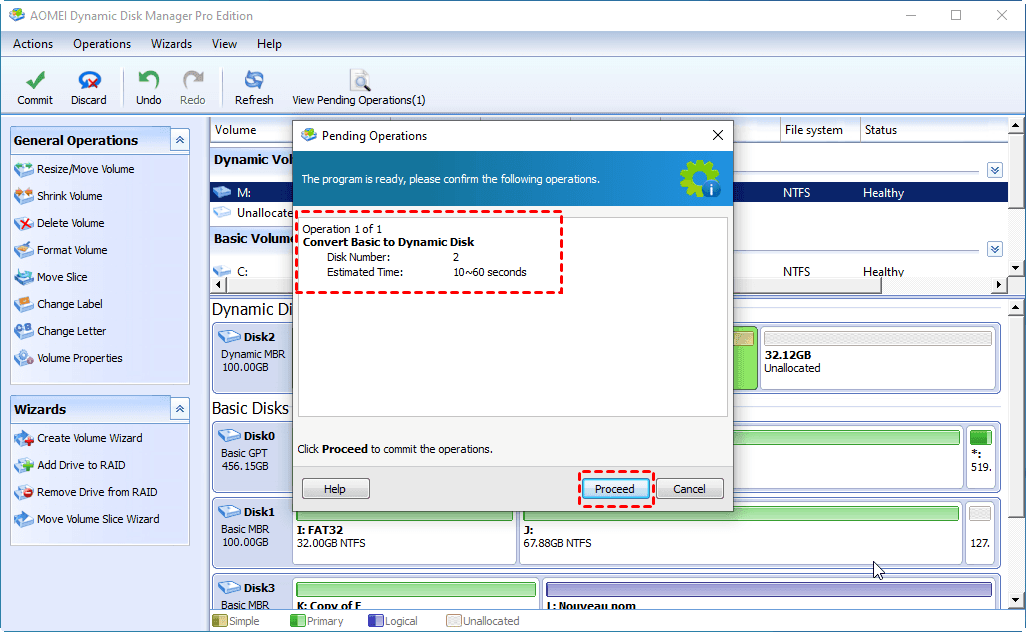This screenshot has height=632, width=1026.
Task: Click the Refresh toolbar icon
Action: pyautogui.click(x=254, y=87)
